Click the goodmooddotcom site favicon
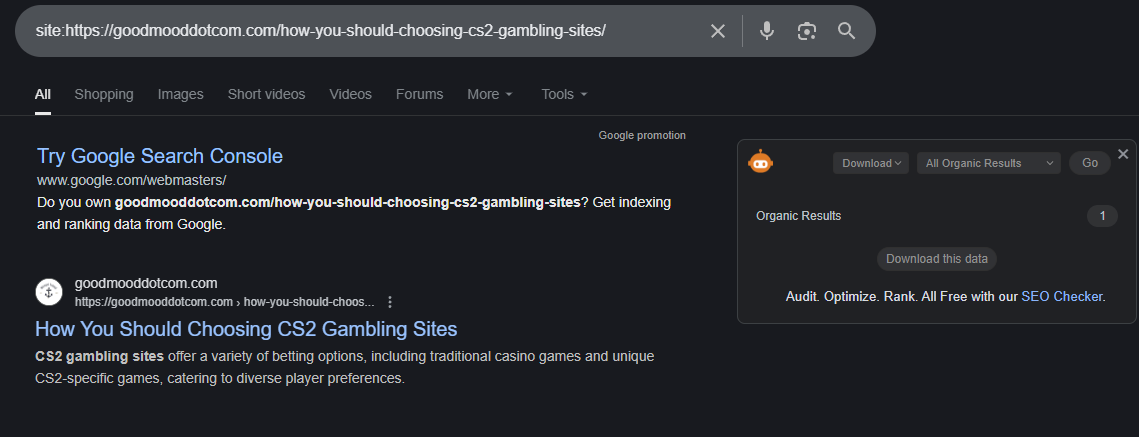Viewport: 1139px width, 437px height. [x=49, y=291]
